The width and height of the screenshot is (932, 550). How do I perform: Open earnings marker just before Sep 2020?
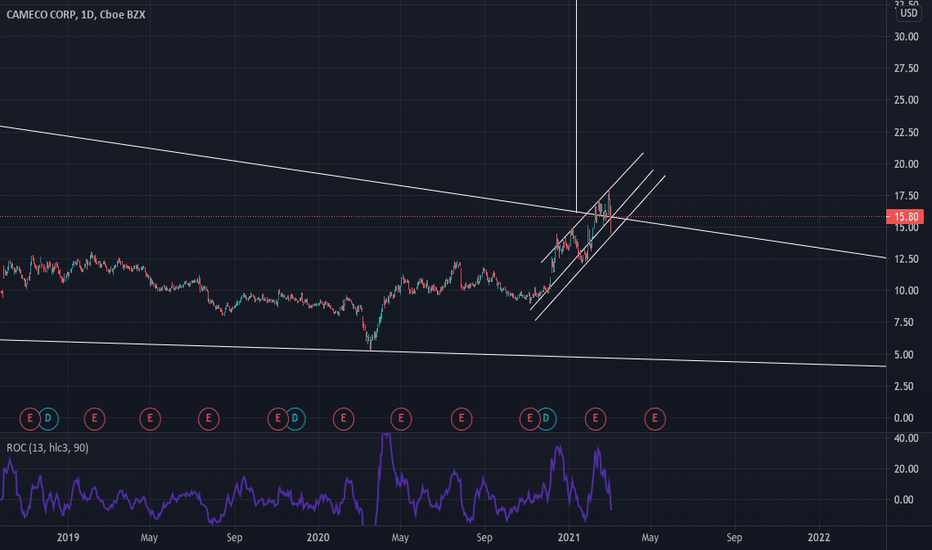tap(461, 419)
